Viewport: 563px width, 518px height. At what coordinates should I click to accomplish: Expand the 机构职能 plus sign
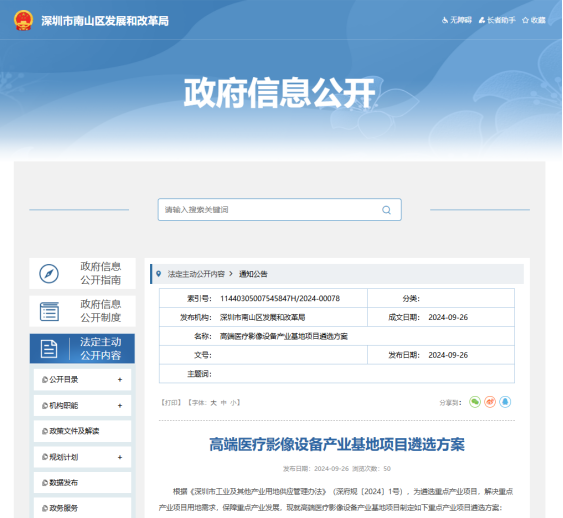[x=120, y=406]
